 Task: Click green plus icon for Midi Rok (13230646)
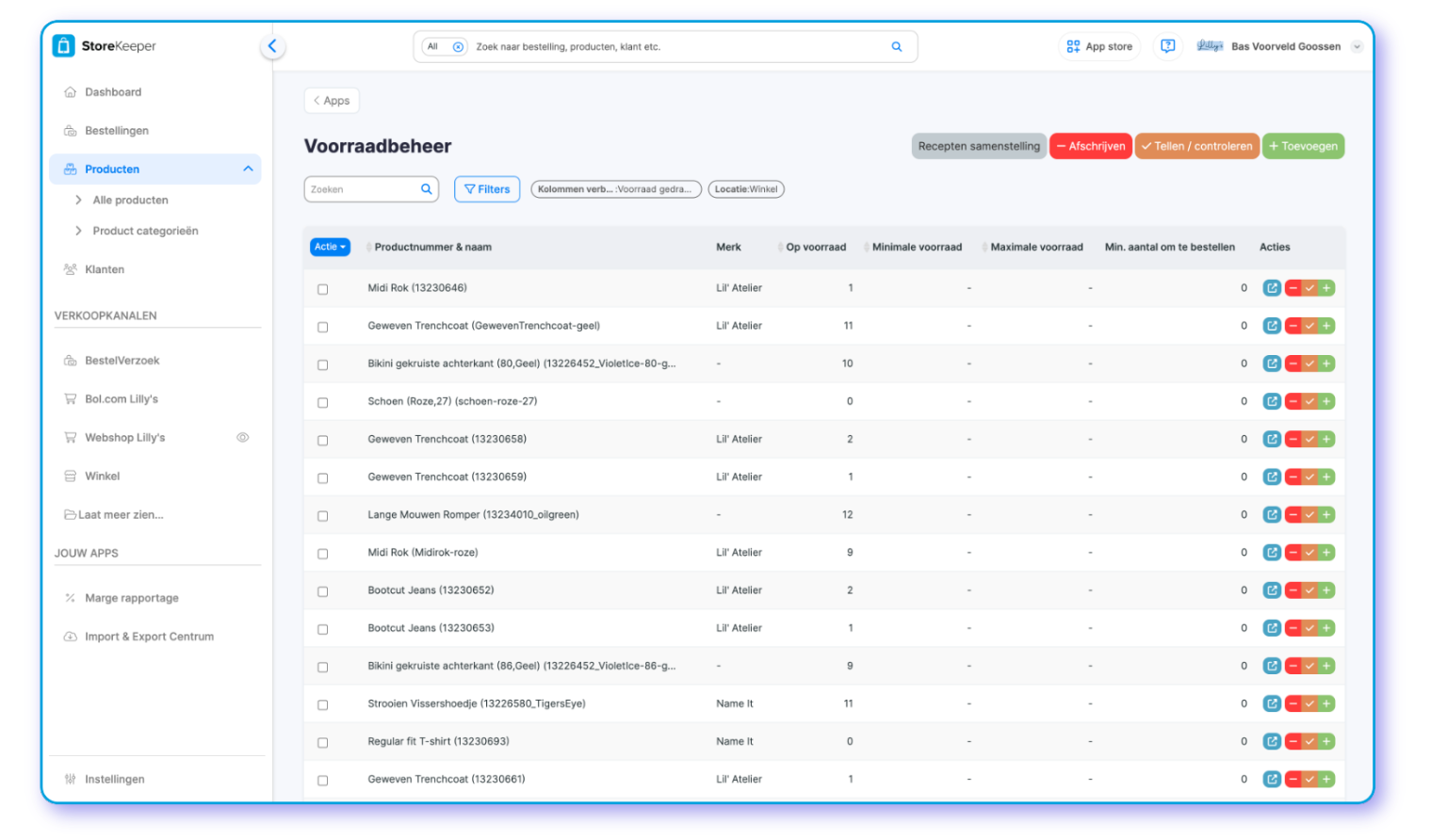coord(1326,288)
